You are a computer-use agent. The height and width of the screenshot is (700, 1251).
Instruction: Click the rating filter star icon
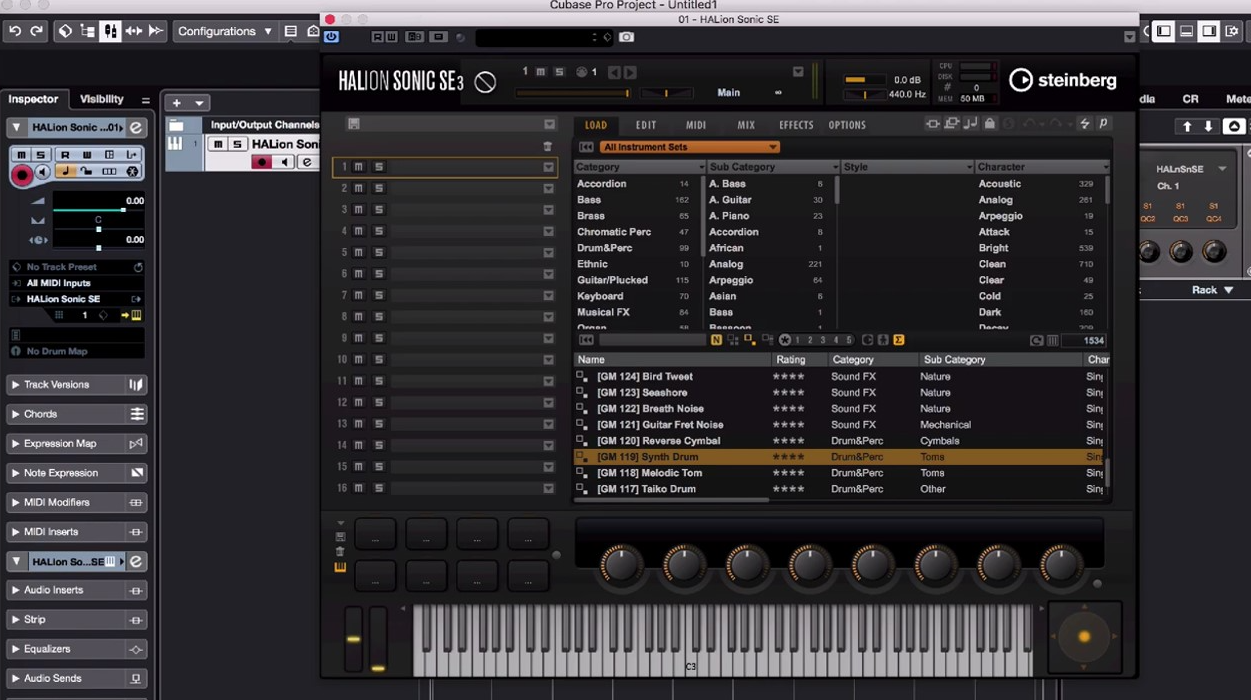(x=785, y=340)
